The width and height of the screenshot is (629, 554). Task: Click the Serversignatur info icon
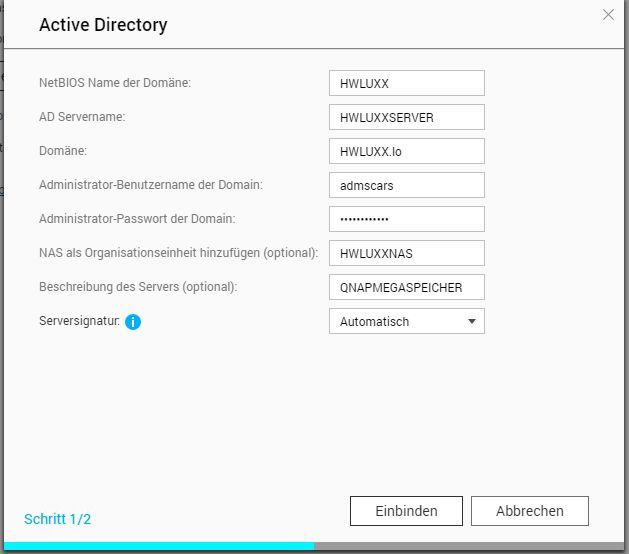[133, 322]
